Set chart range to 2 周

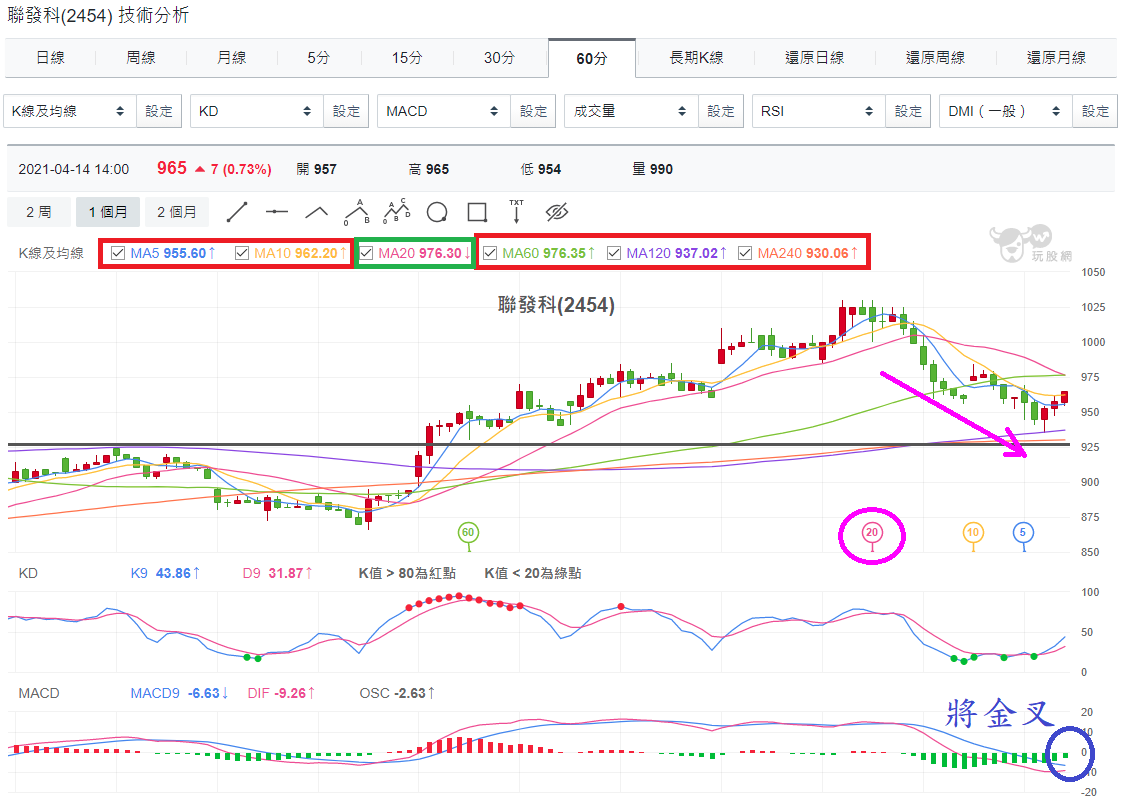click(x=39, y=212)
